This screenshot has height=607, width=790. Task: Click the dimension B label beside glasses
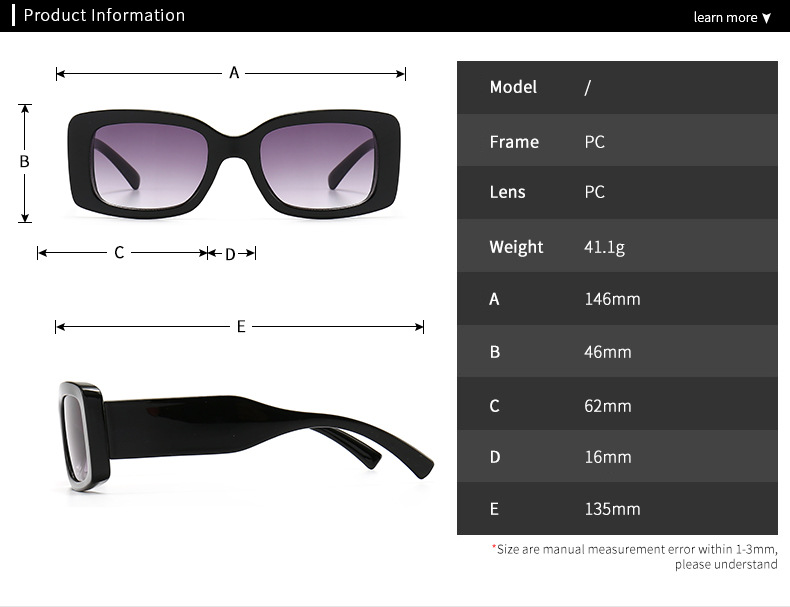[x=24, y=161]
